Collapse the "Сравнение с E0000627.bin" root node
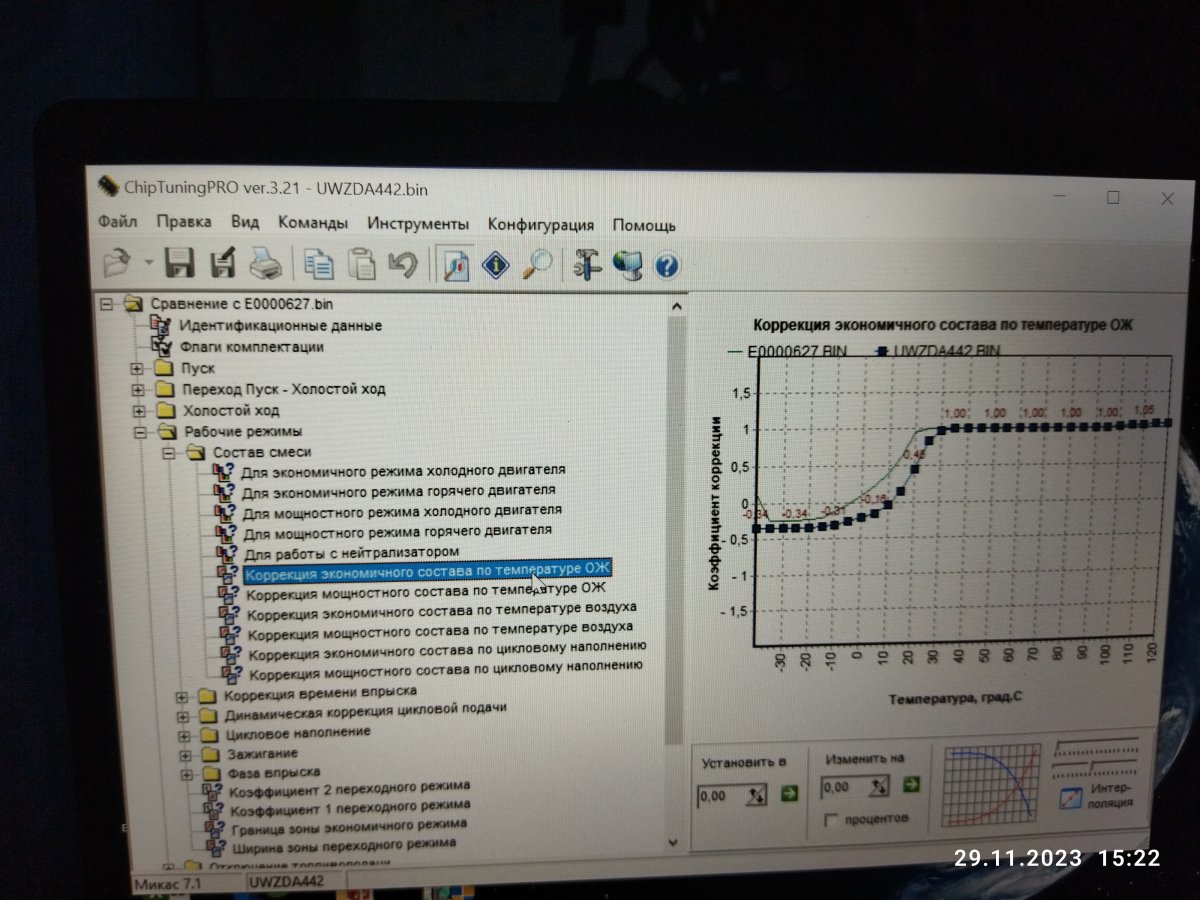Viewport: 1200px width, 900px height. point(108,303)
